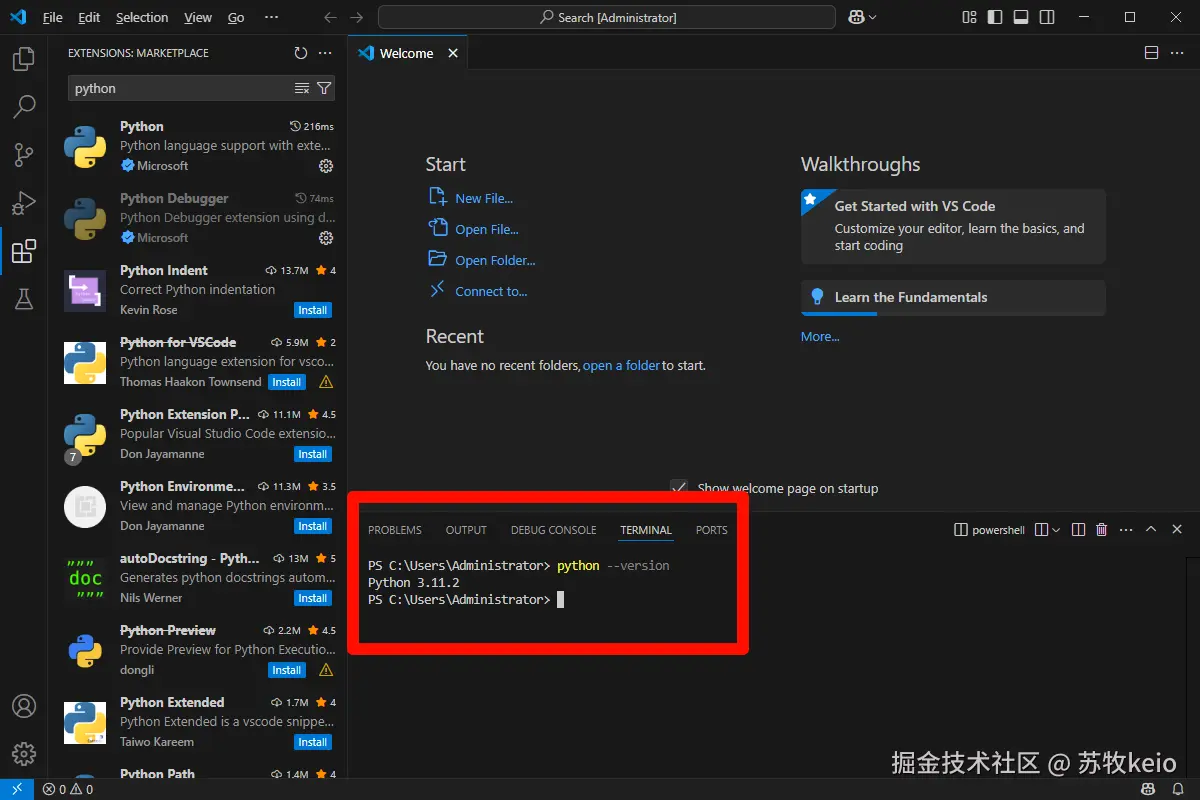Image resolution: width=1200 pixels, height=800 pixels.
Task: Kill the terminal with trash icon
Action: coord(1102,530)
